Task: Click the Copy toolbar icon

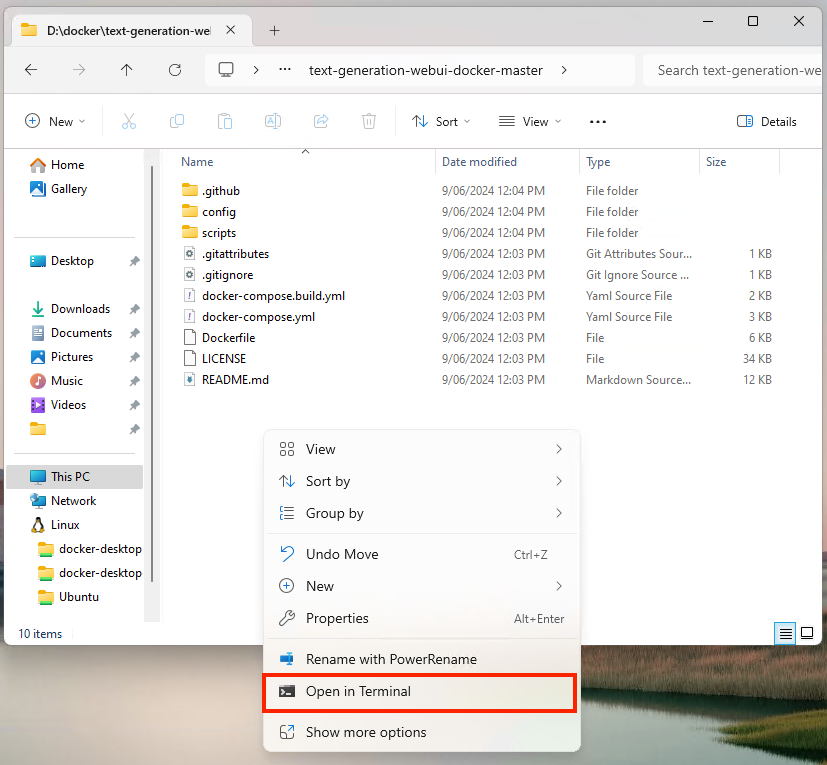Action: [177, 121]
